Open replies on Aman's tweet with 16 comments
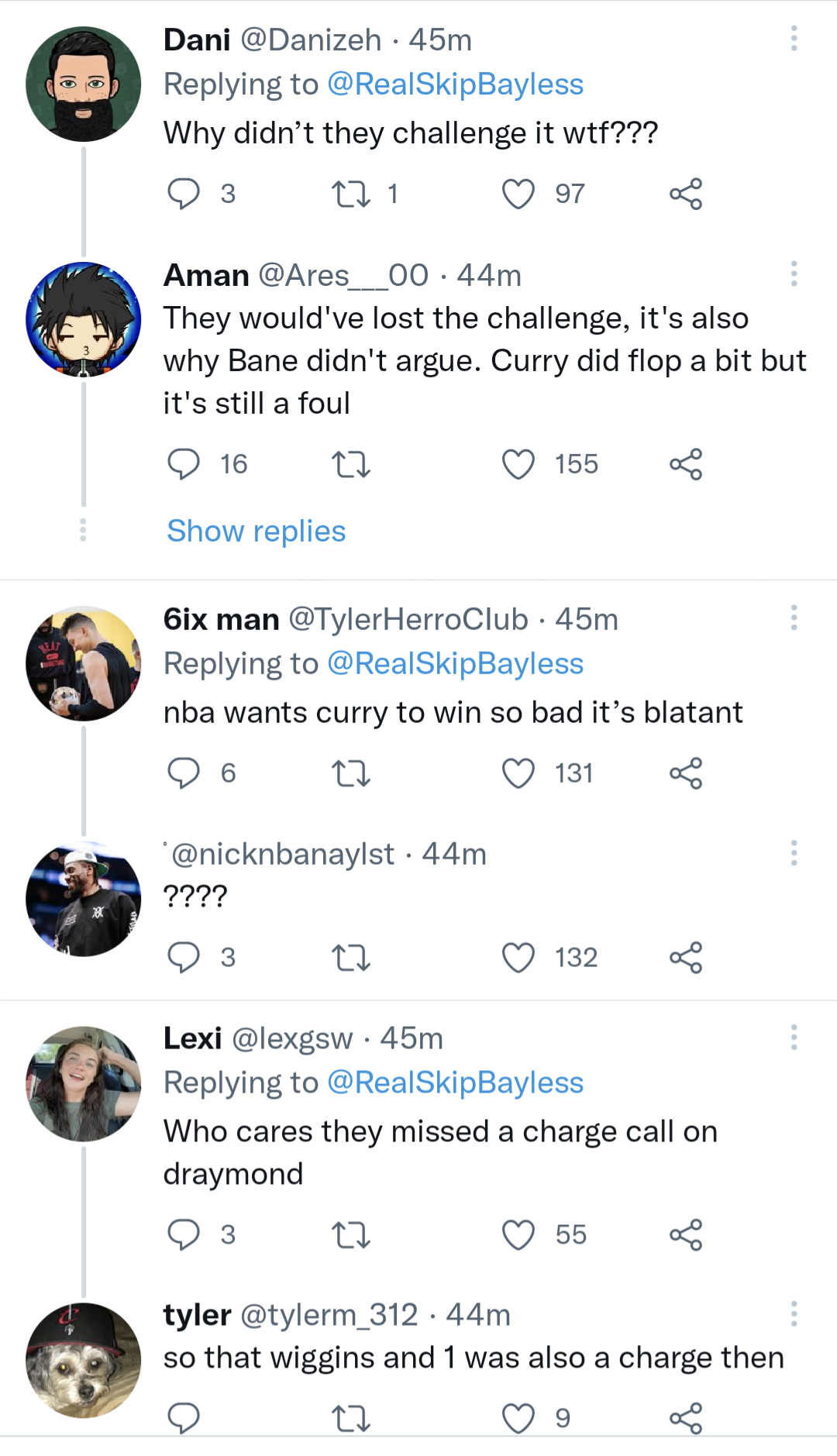The height and width of the screenshot is (1456, 837). pos(184,464)
